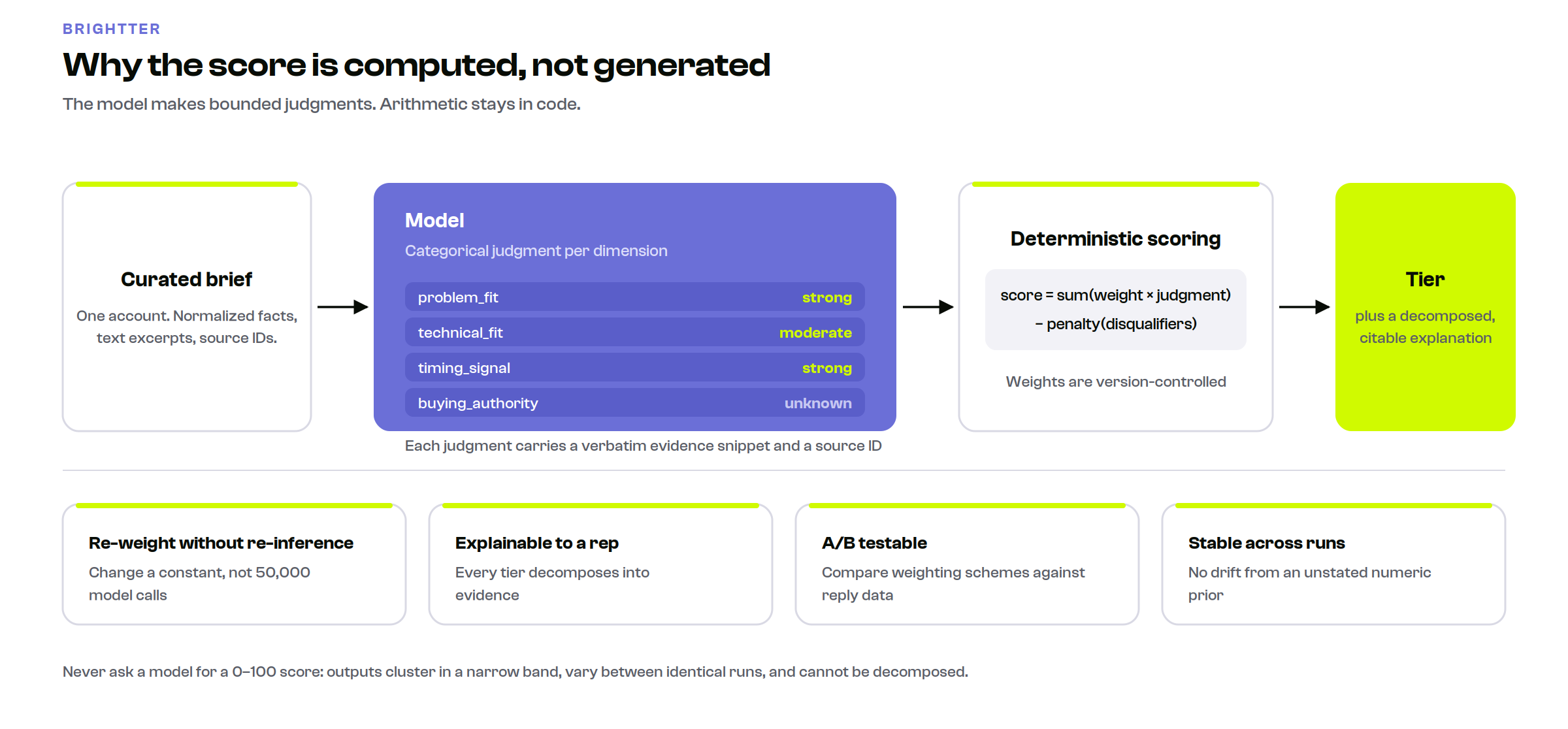Click the Deterministic scoring heading
Image resolution: width=1568 pixels, height=729 pixels.
(x=1116, y=239)
